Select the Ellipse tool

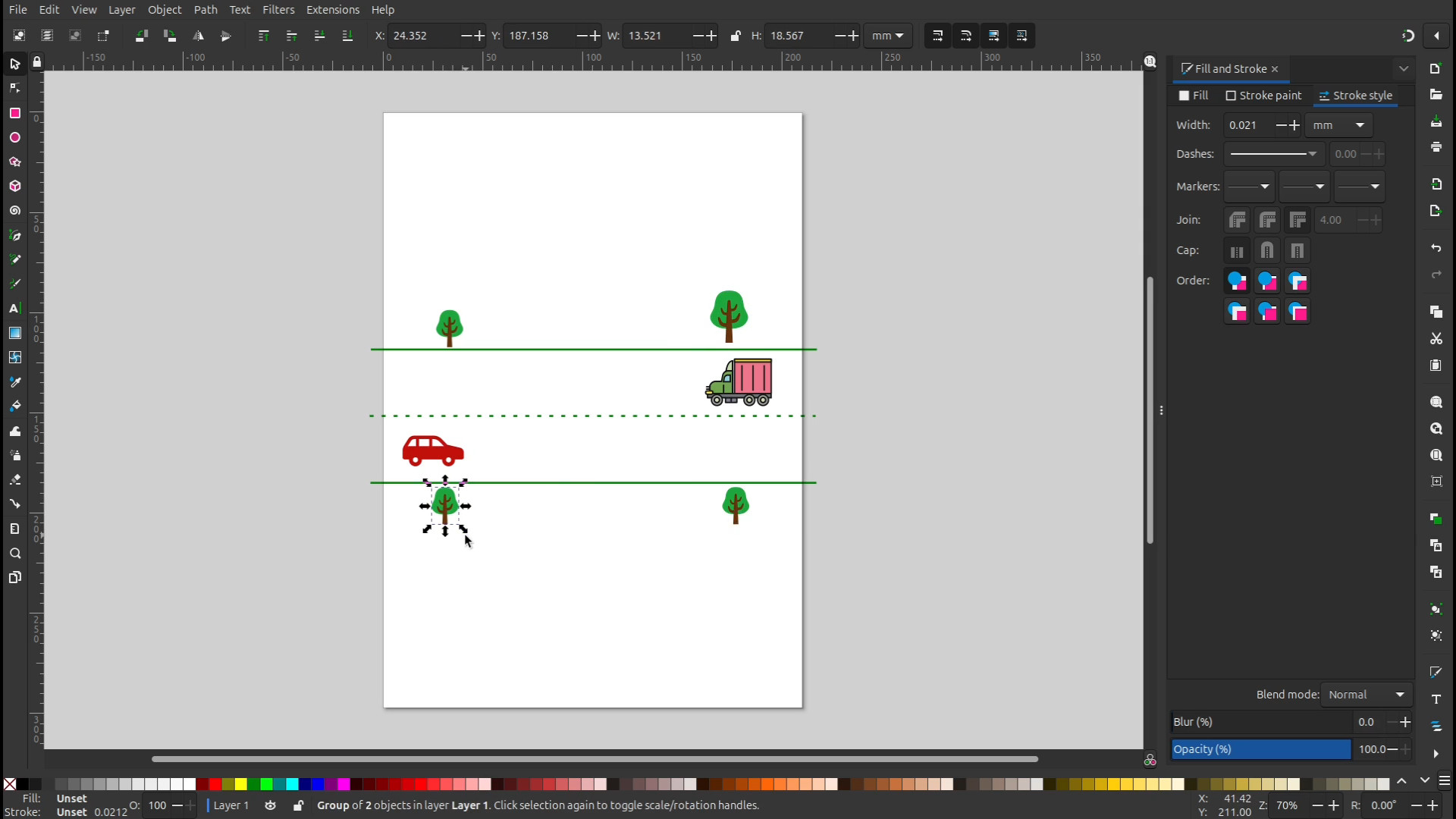coord(14,137)
